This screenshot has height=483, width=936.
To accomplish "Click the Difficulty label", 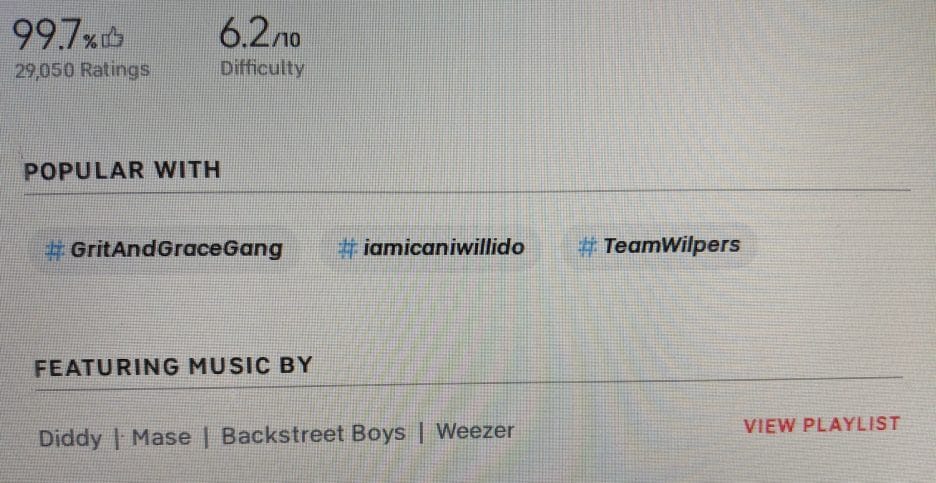I will [262, 68].
